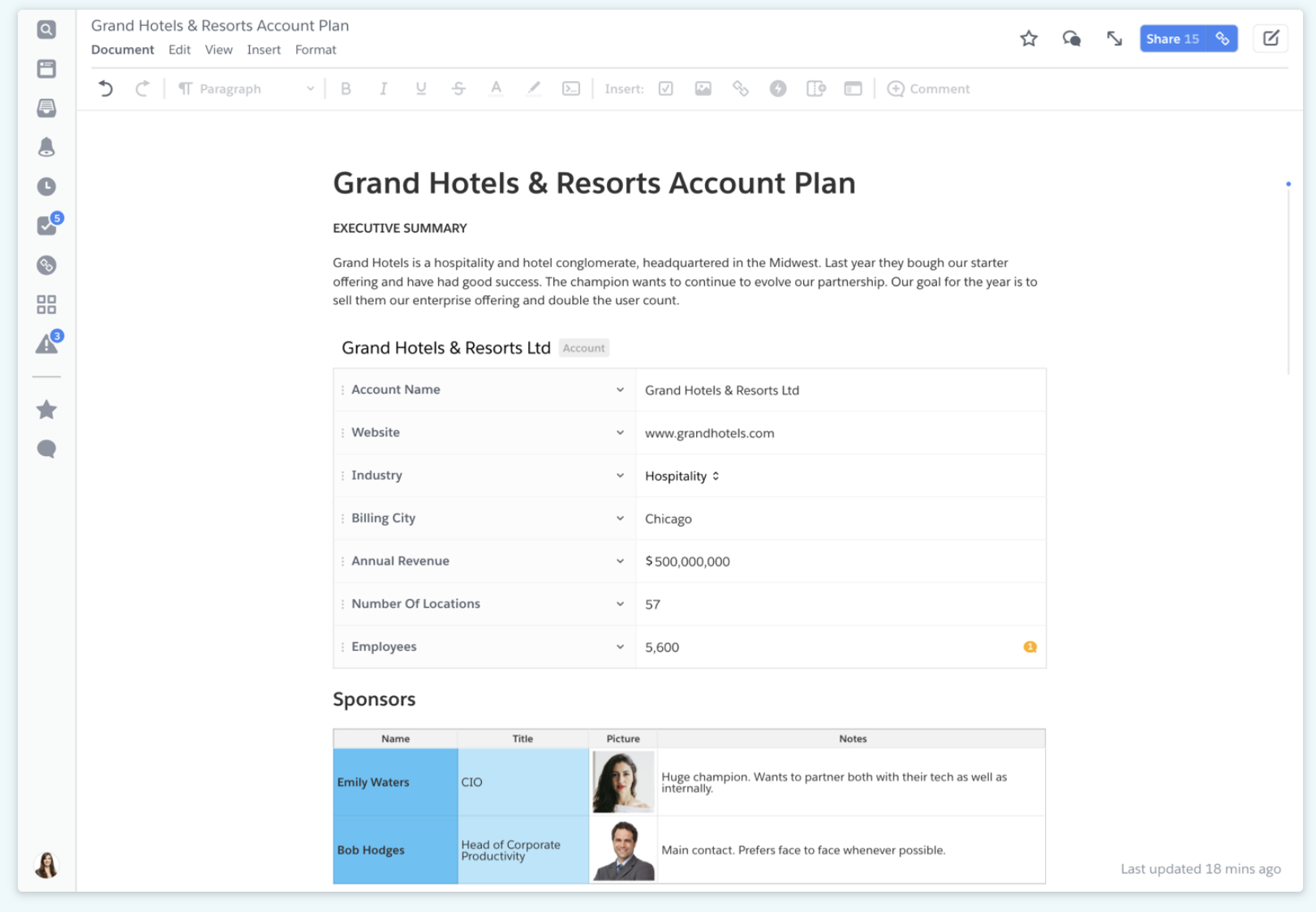Open the Starred documents list
The height and width of the screenshot is (912, 1316).
pos(46,410)
